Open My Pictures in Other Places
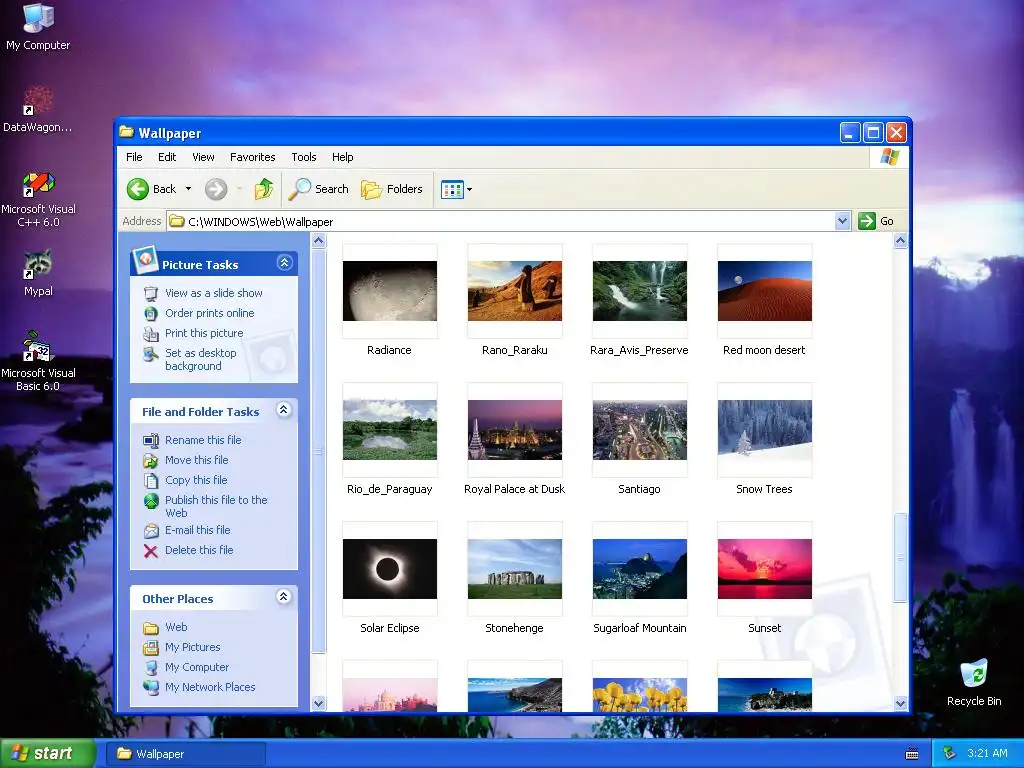Image resolution: width=1024 pixels, height=768 pixels. point(193,647)
